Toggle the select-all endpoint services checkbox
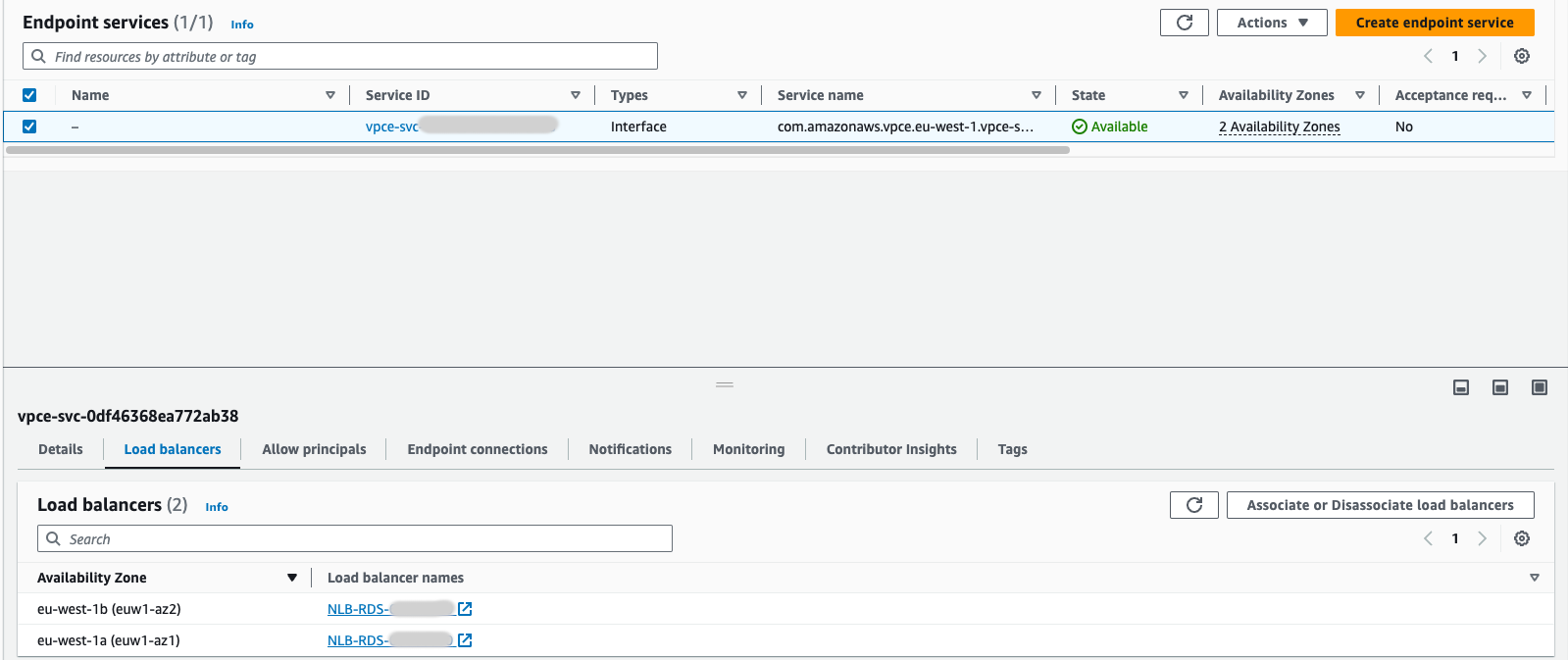 point(29,95)
